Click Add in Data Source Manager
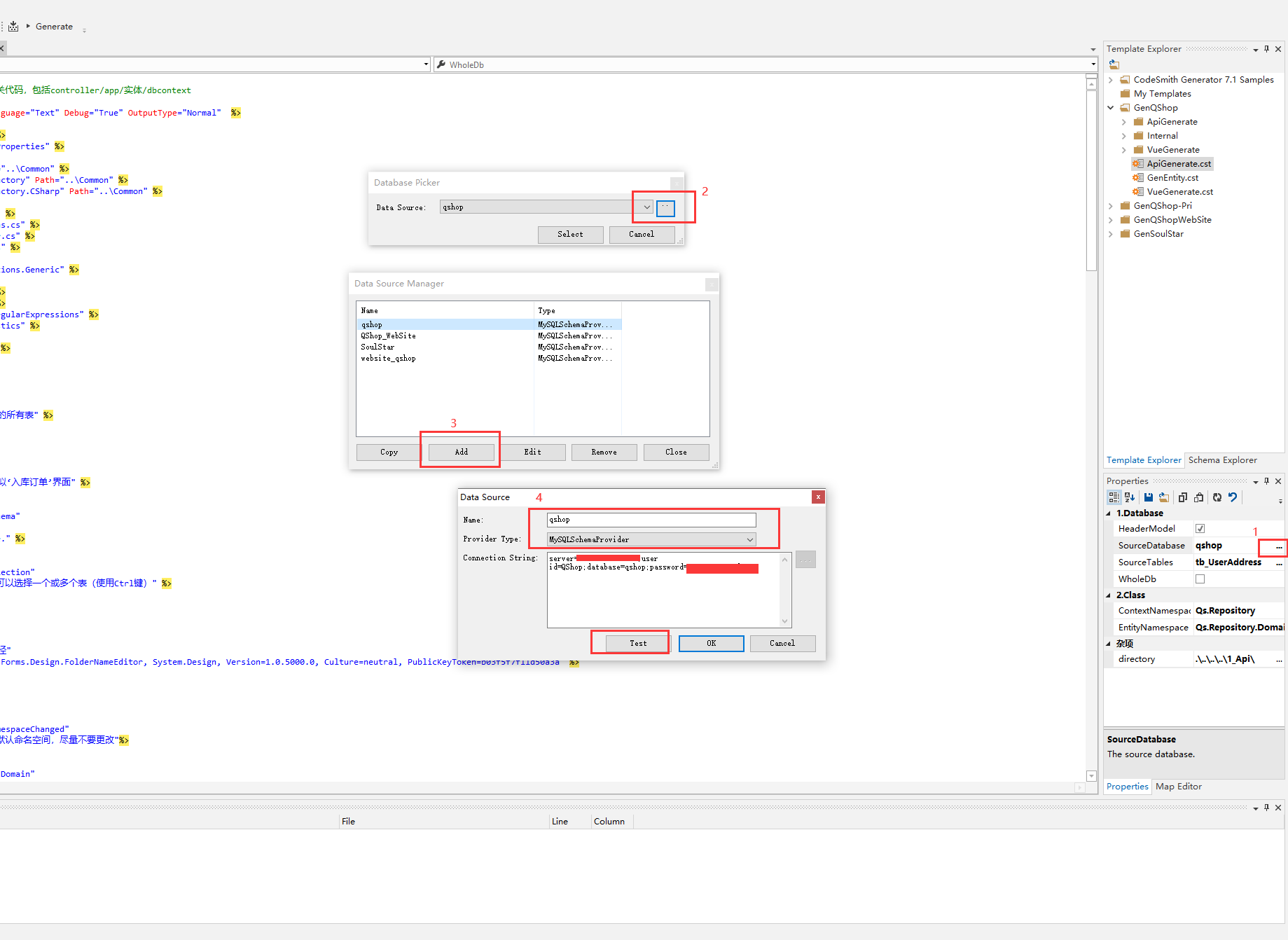The image size is (1288, 940). point(462,452)
